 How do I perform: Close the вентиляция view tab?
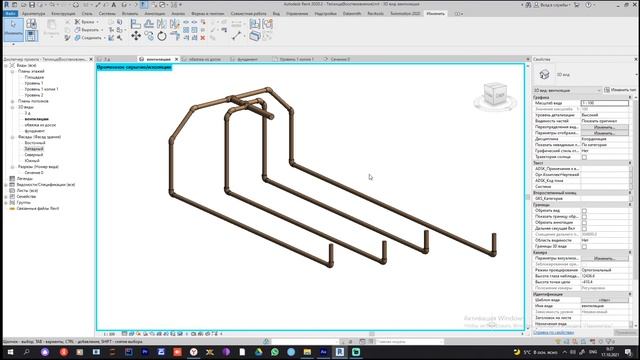(x=177, y=59)
